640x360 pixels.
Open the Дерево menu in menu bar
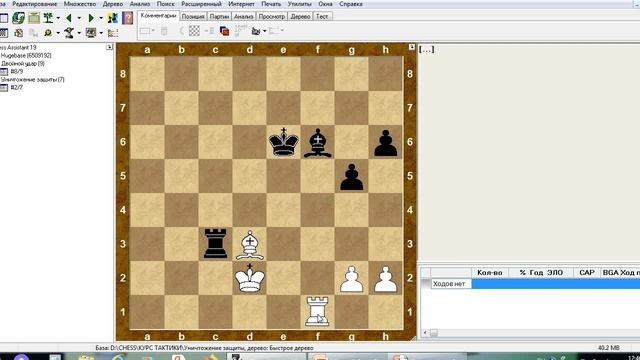[113, 4]
